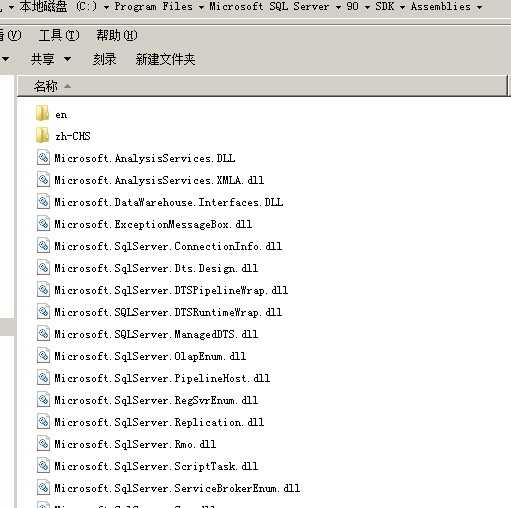
Task: Navigate to SDK breadcrumb
Action: (x=384, y=6)
